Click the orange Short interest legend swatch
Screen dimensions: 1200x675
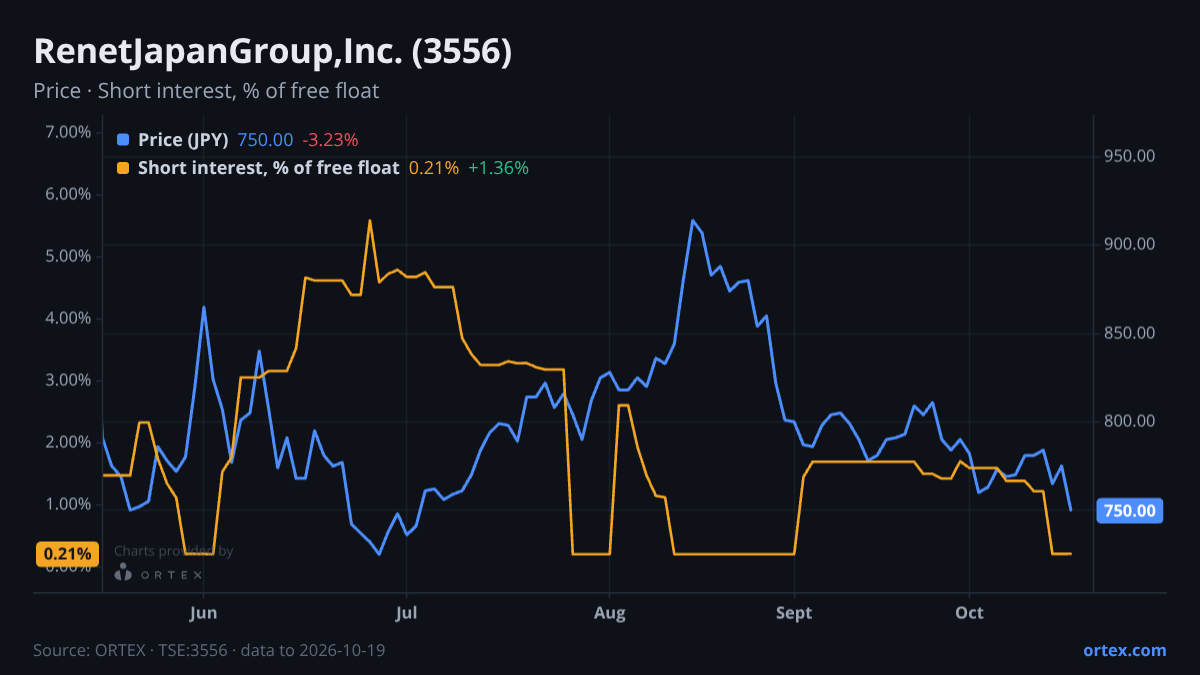123,168
